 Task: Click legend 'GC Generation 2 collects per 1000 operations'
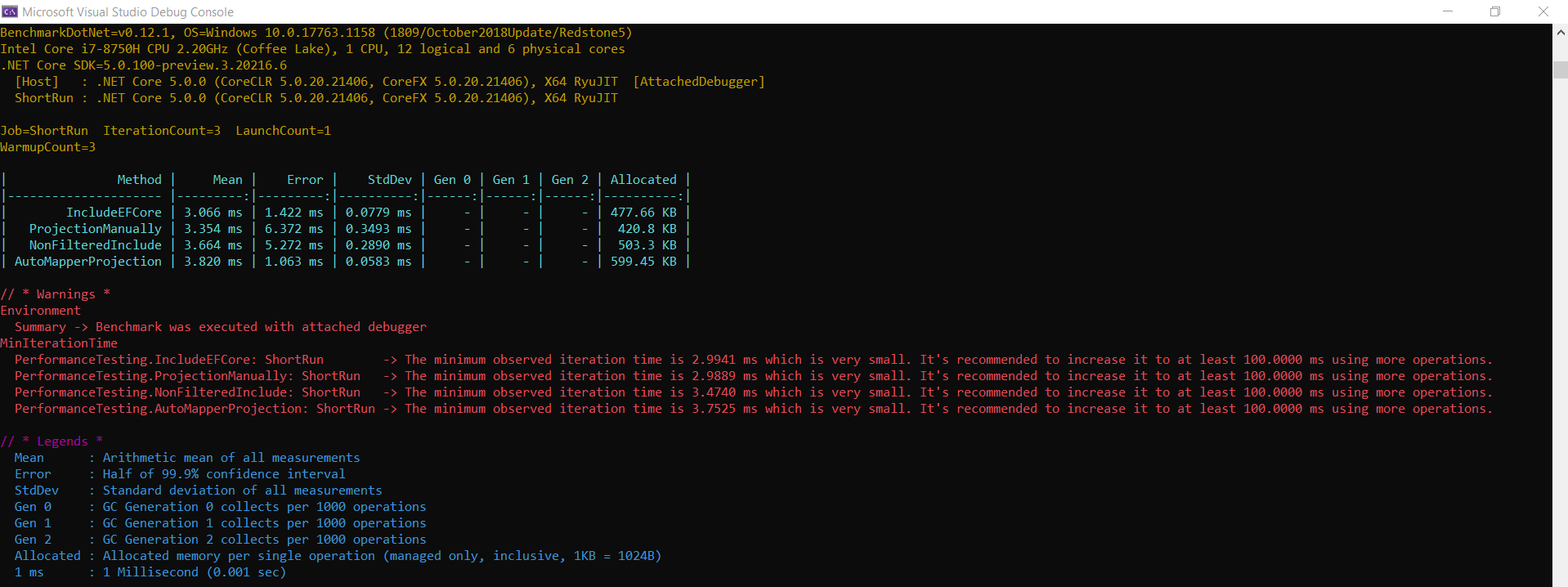(x=264, y=540)
